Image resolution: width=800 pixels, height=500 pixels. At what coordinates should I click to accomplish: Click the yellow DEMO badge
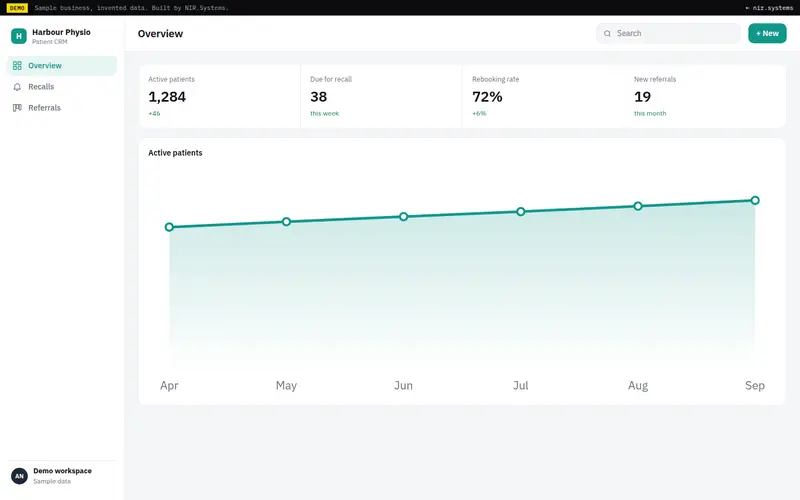(x=17, y=8)
